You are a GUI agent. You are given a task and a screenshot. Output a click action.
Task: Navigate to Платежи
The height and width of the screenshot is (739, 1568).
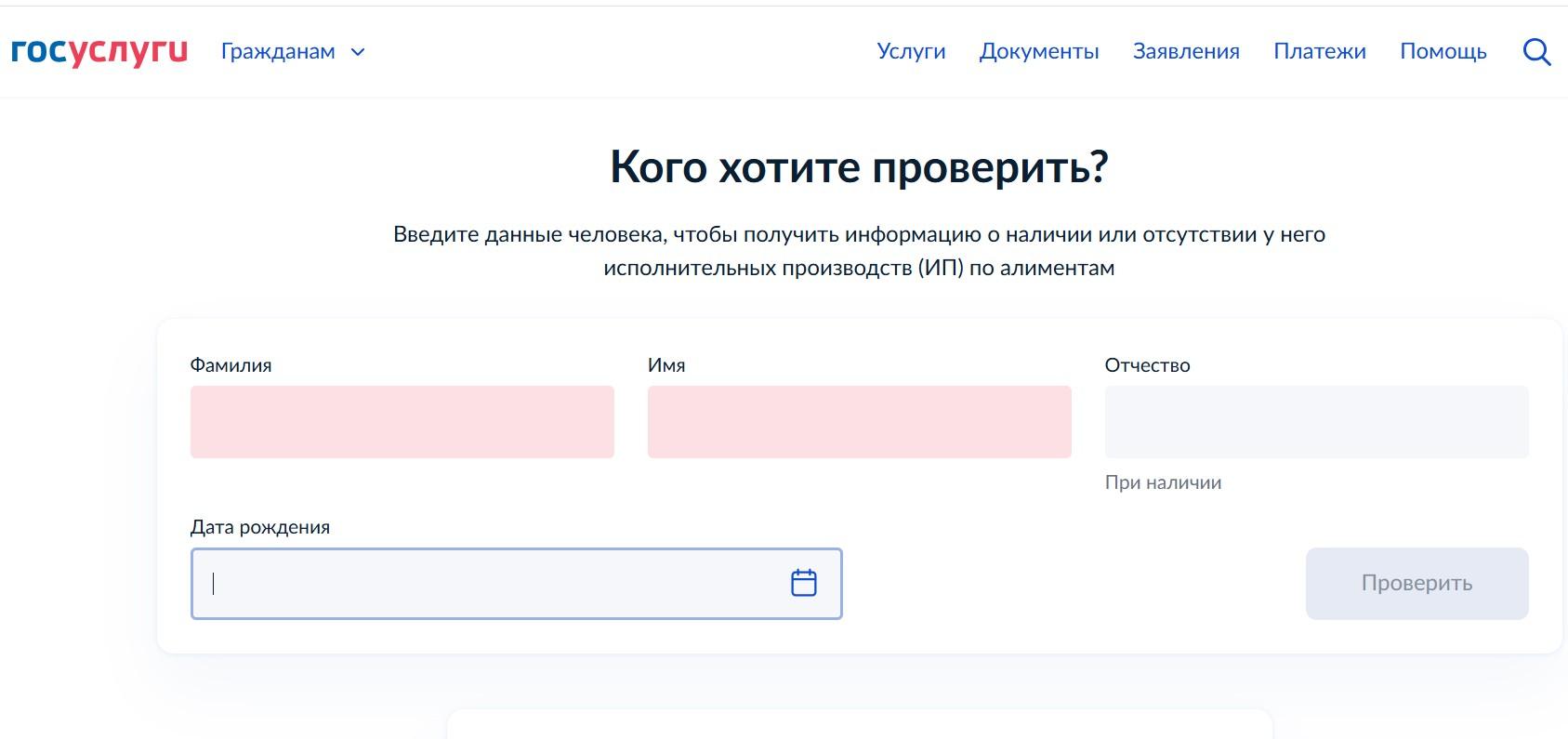coord(1320,52)
